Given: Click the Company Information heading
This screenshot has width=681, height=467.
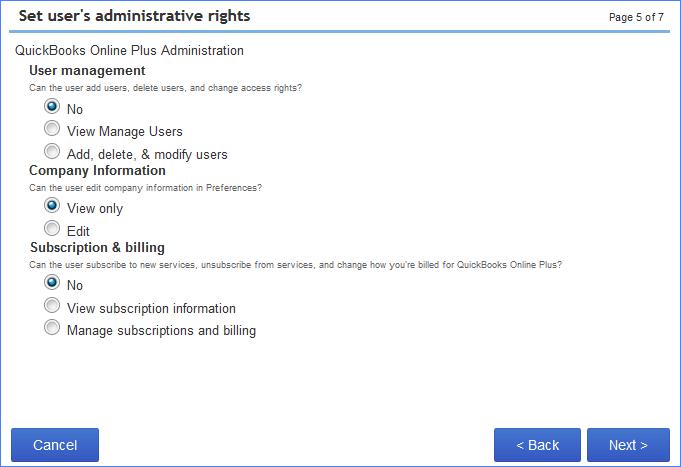Looking at the screenshot, I should coord(97,170).
